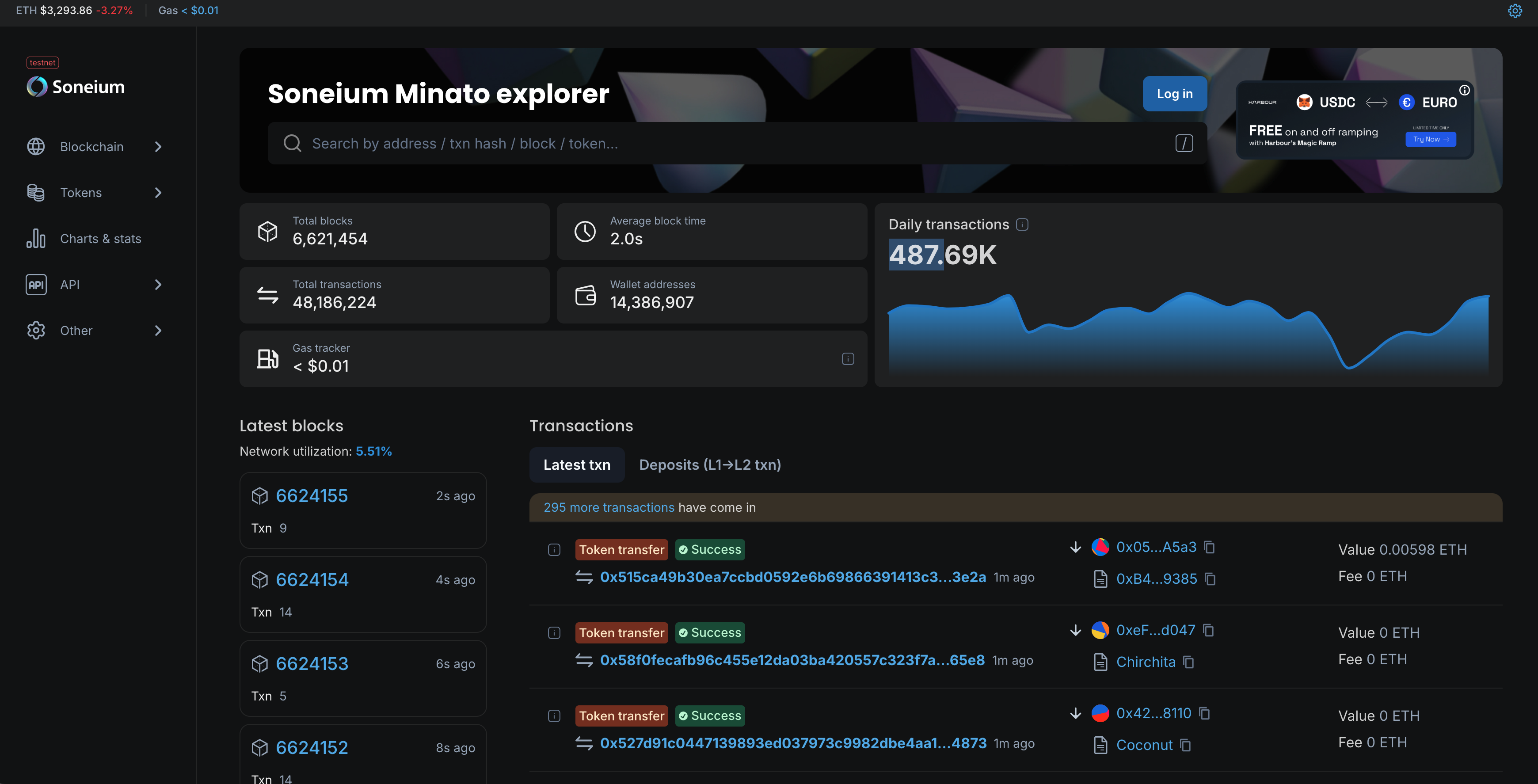Load the 295 more transactions link

coord(609,507)
